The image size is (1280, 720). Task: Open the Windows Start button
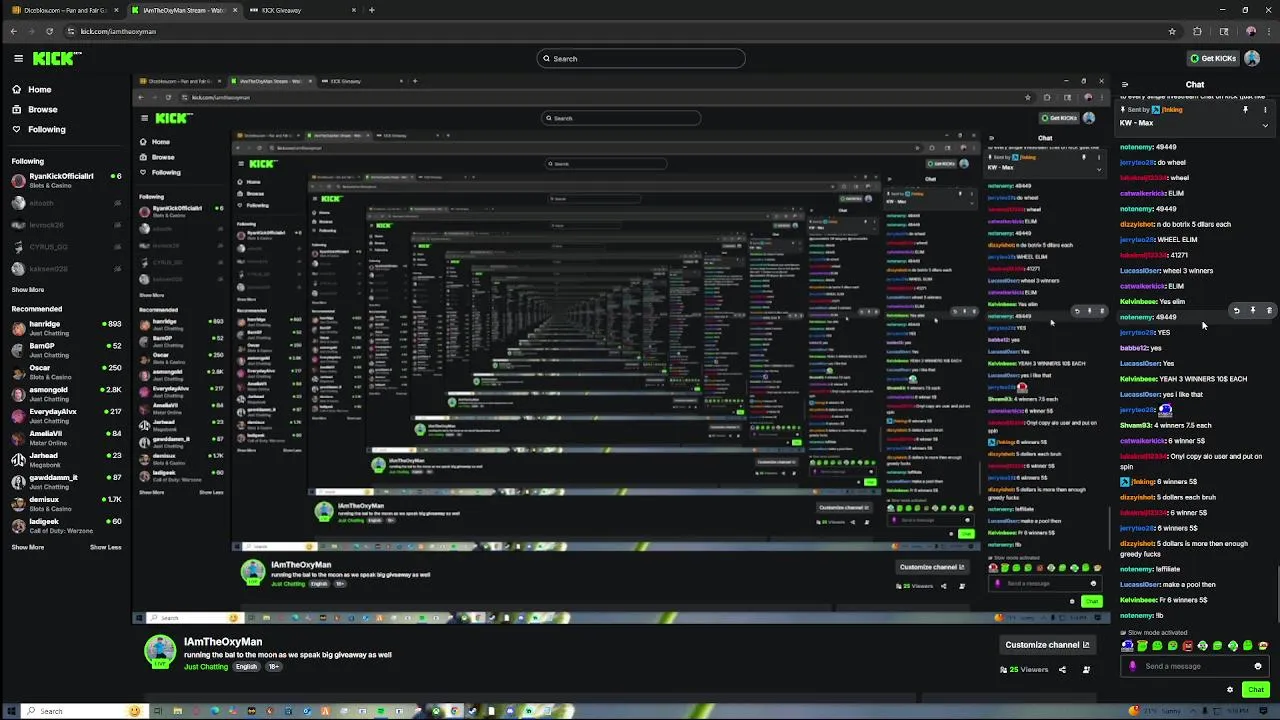pos(10,711)
